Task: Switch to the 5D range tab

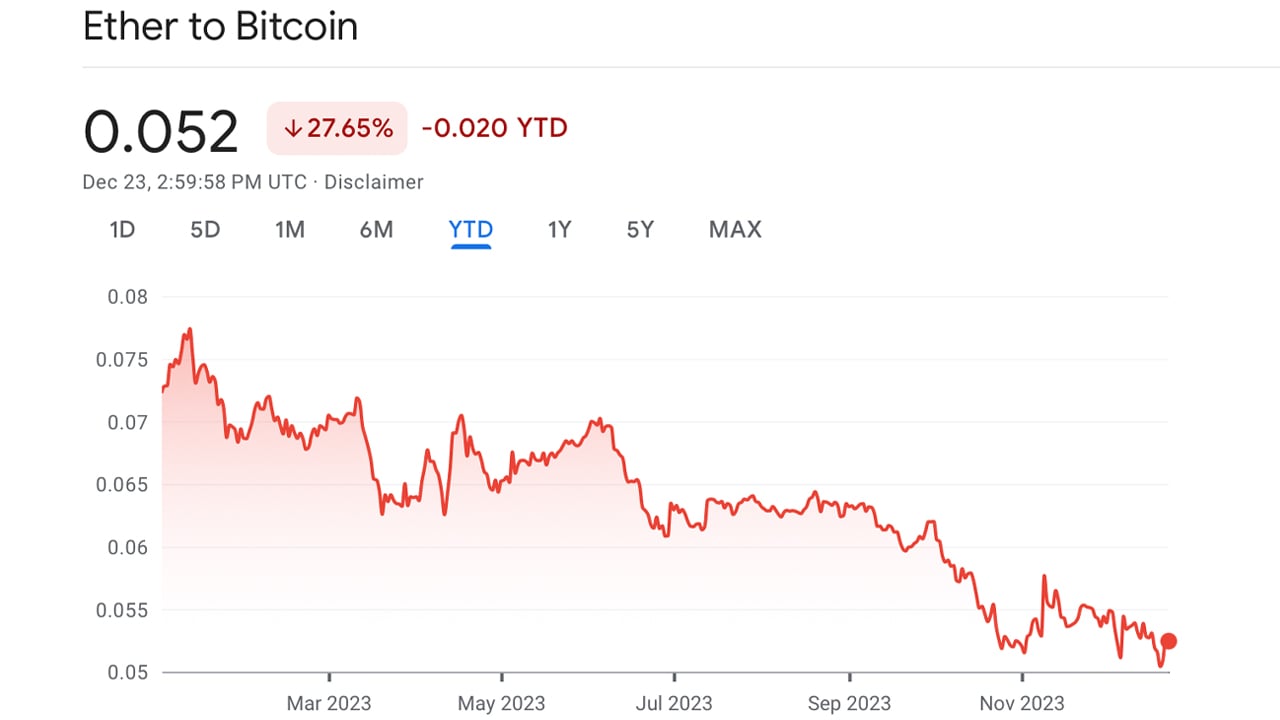Action: tap(205, 230)
